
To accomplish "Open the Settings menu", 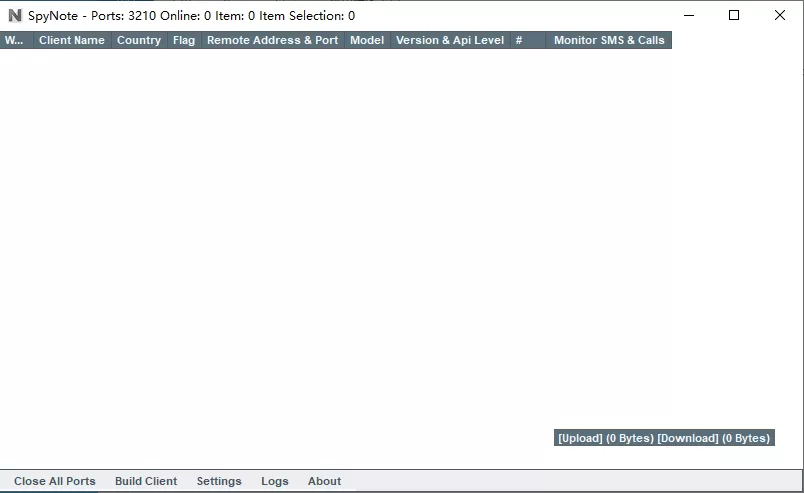I will point(219,481).
